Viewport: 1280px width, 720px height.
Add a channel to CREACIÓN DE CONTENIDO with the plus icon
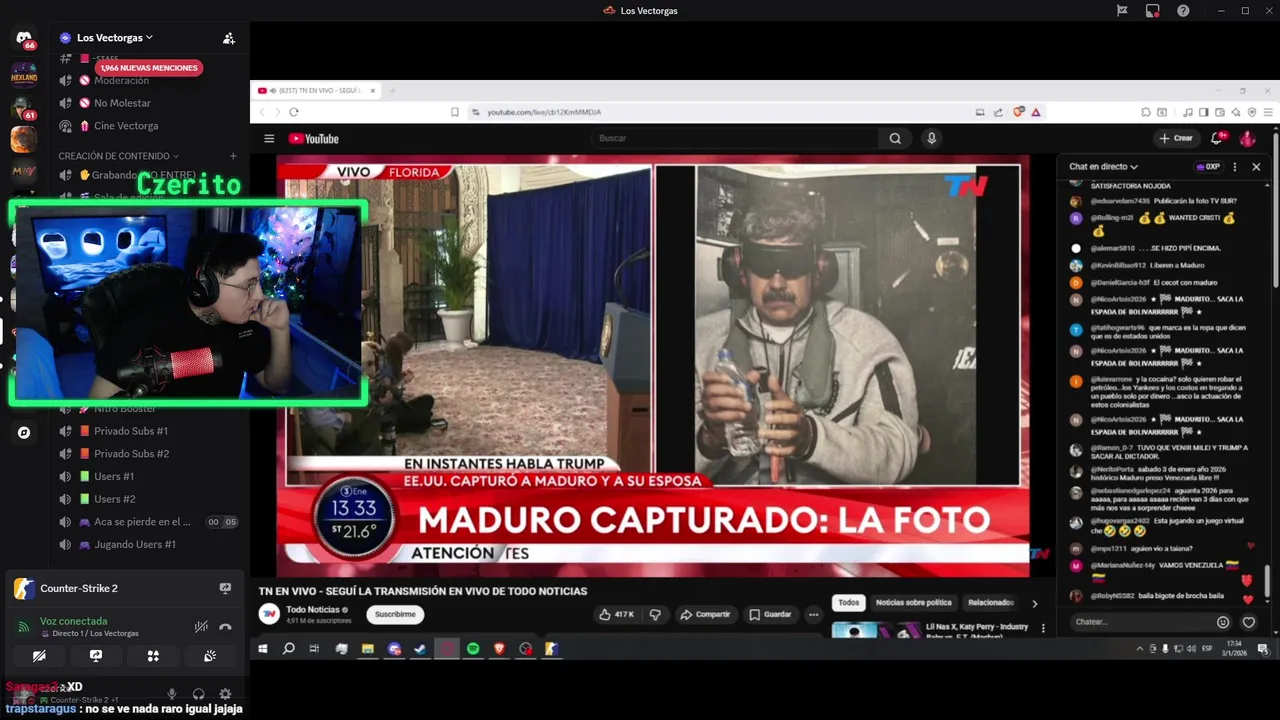pyautogui.click(x=233, y=156)
